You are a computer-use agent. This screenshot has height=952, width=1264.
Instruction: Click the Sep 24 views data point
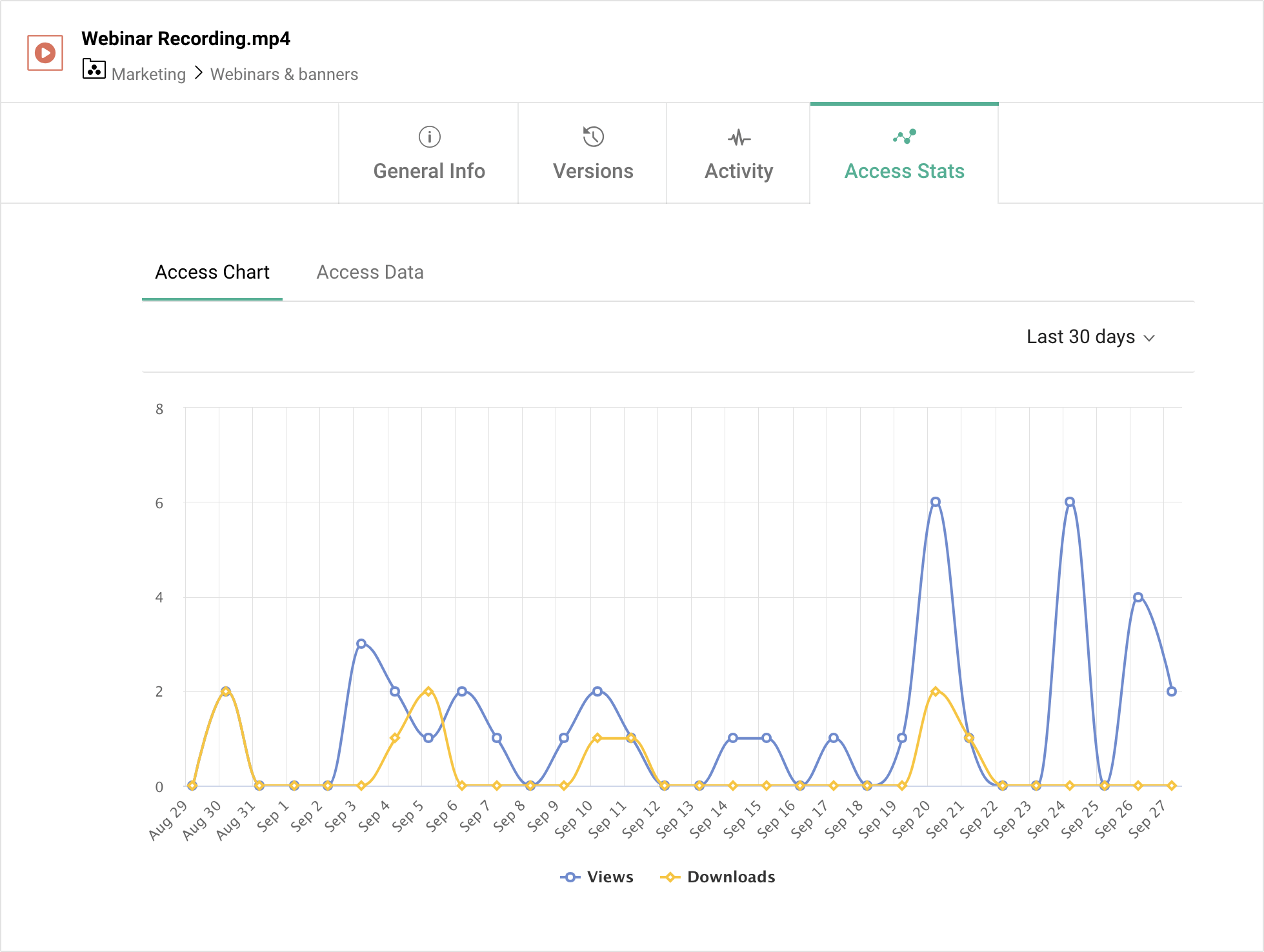pyautogui.click(x=1069, y=502)
